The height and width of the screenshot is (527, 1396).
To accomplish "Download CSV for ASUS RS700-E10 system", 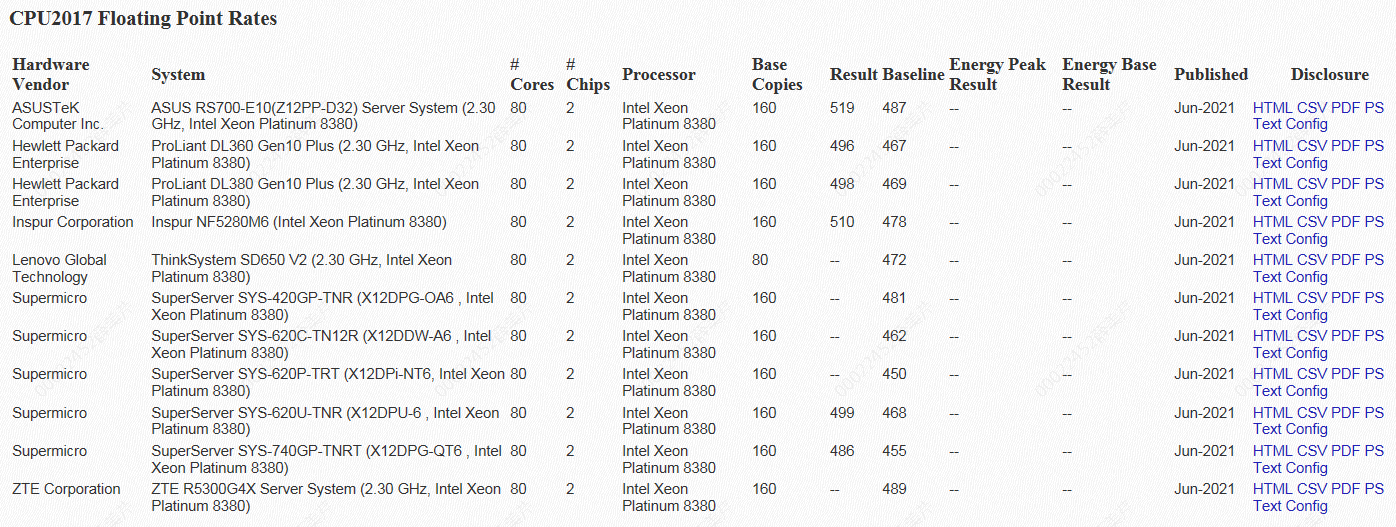I will click(1311, 108).
